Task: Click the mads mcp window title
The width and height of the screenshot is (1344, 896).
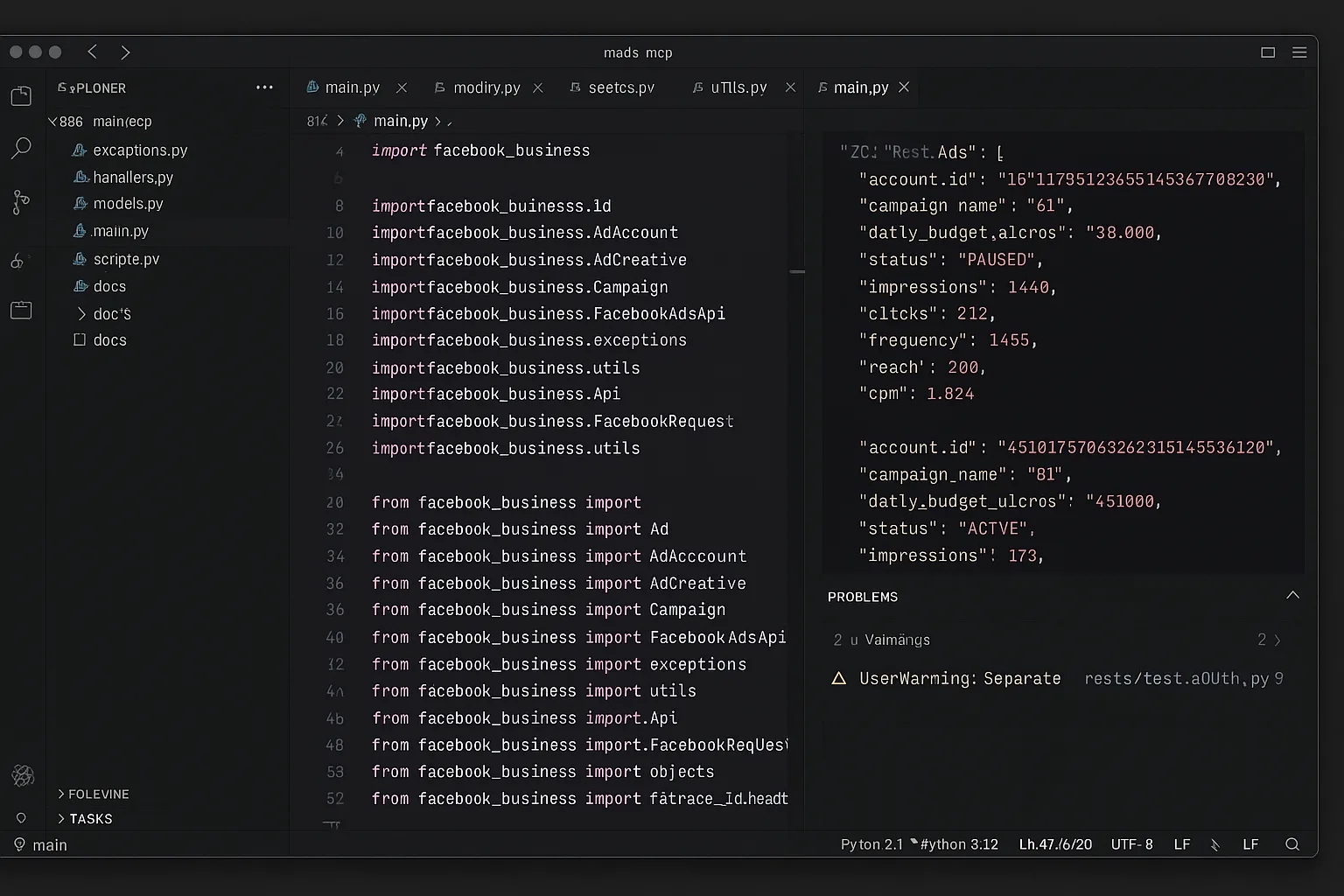Action: point(638,52)
